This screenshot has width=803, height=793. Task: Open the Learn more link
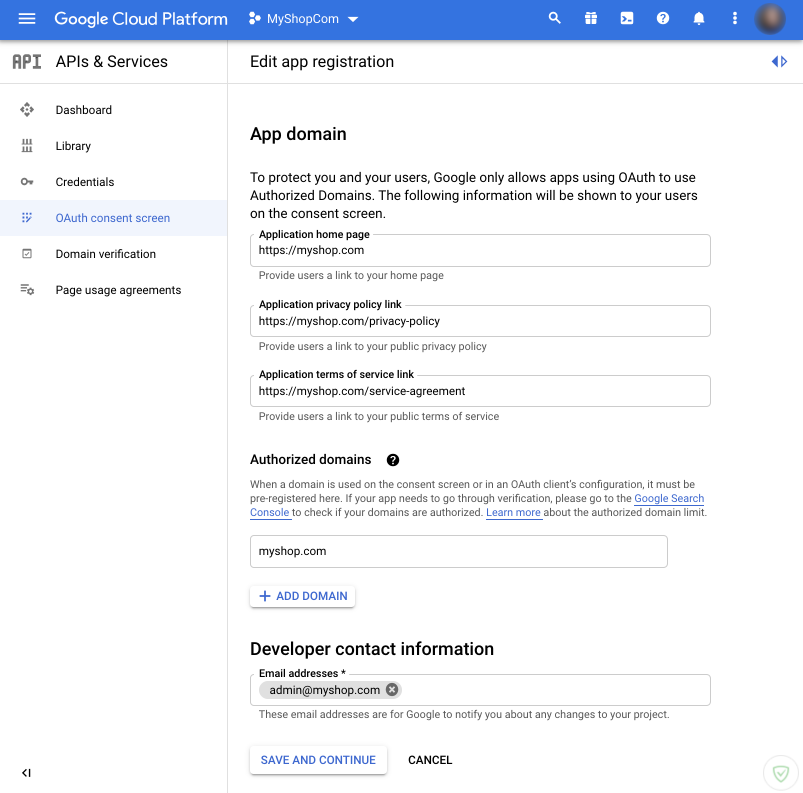coord(513,512)
